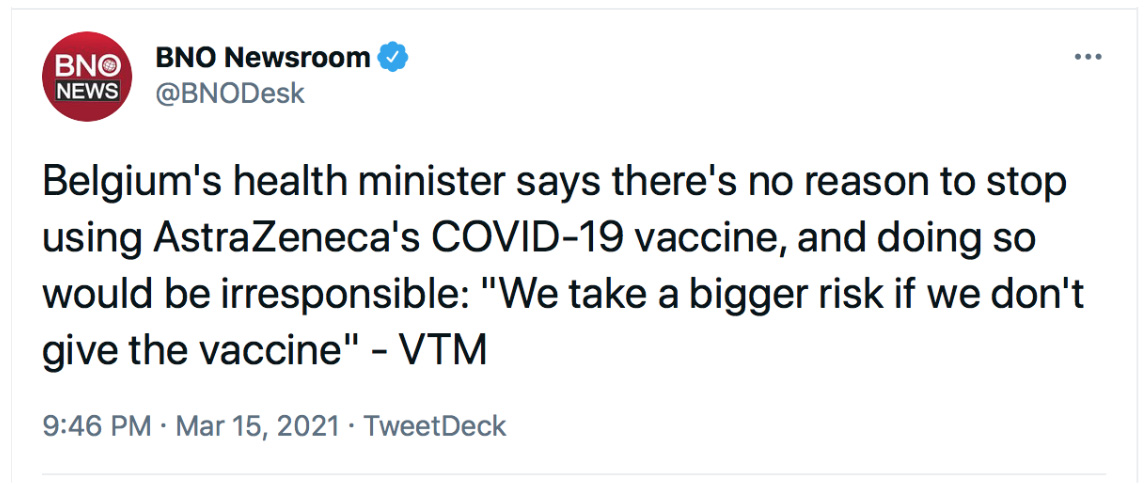
Task: Open the three-dot more options menu
Action: coord(1087,57)
